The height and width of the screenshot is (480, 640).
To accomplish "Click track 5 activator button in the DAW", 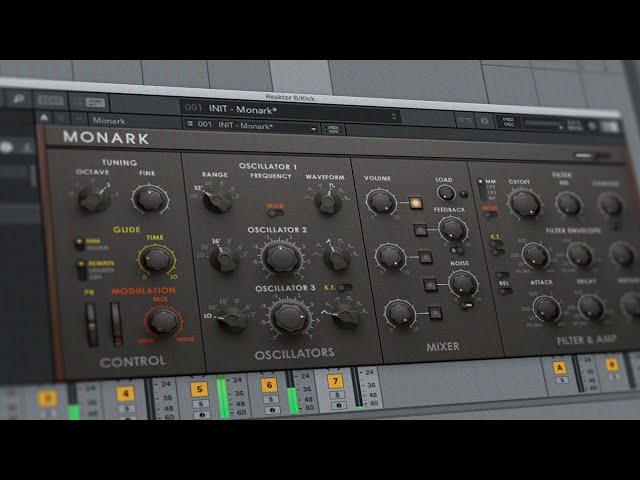I will 199,389.
